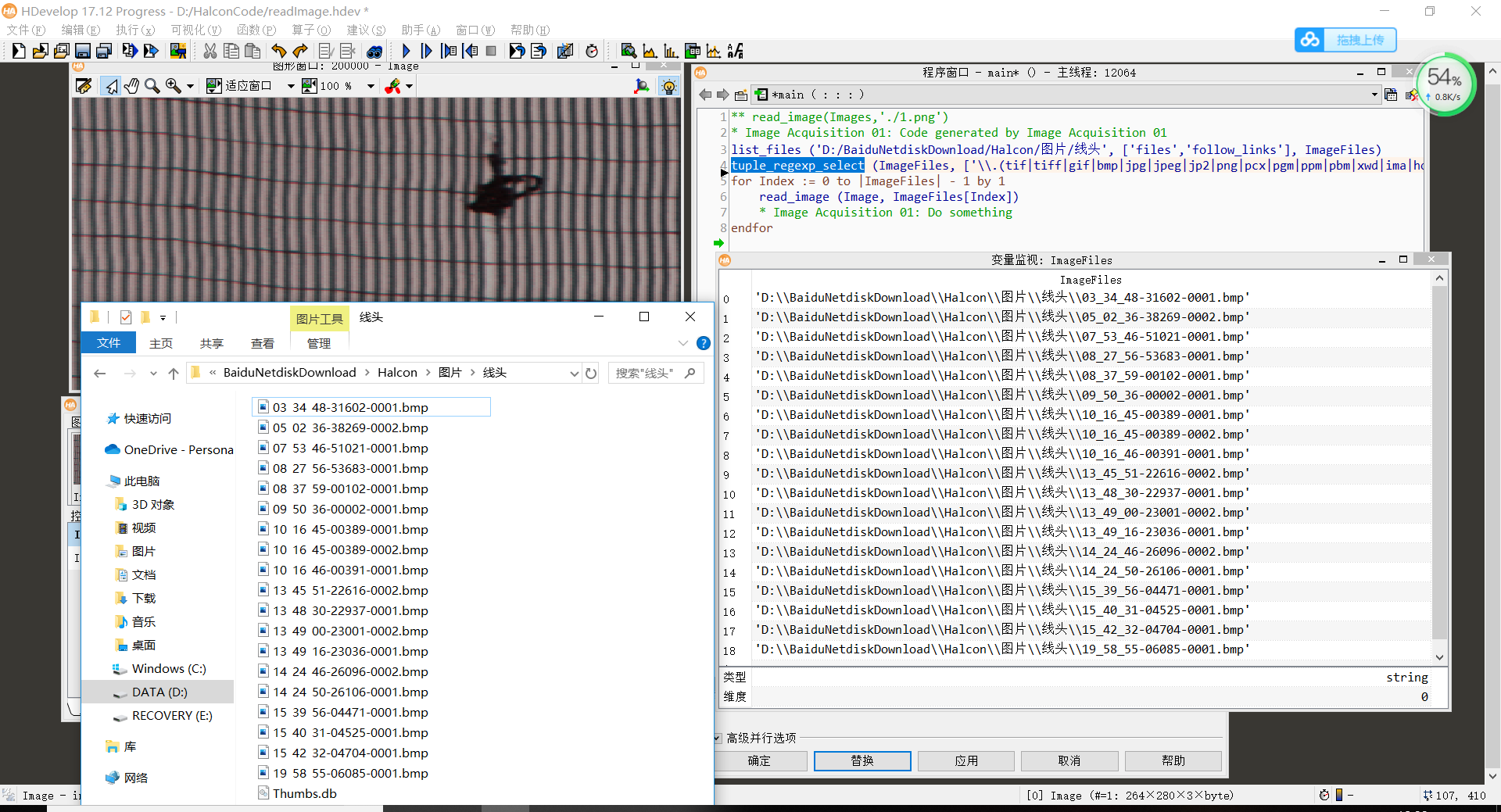
Task: Select the magnify zoom tool in graphics window
Action: 152,86
